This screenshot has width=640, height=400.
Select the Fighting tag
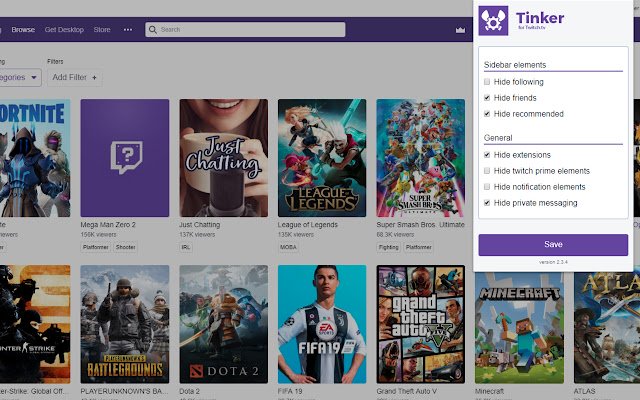(x=388, y=247)
